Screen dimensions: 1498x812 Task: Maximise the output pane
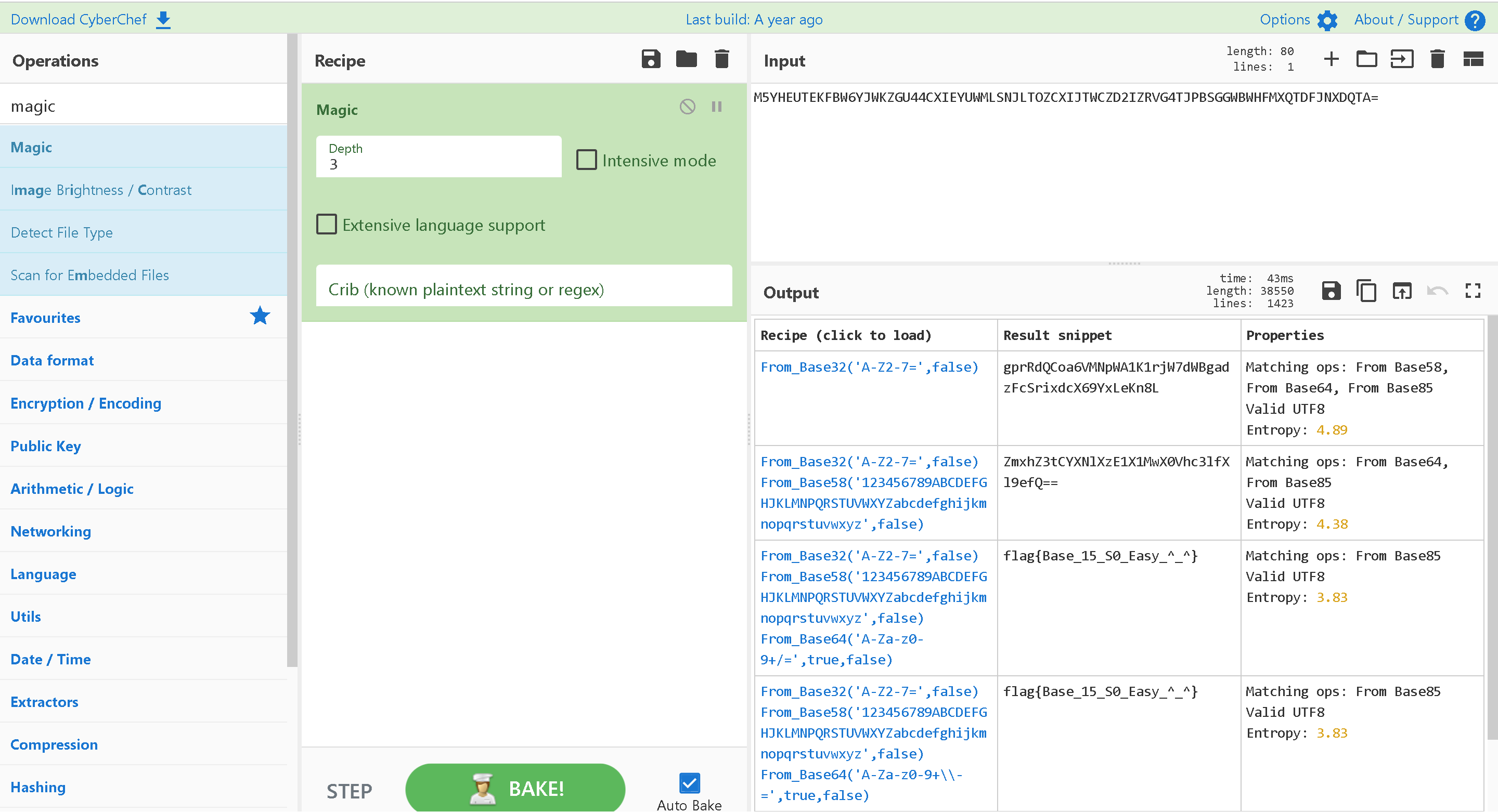(x=1473, y=291)
